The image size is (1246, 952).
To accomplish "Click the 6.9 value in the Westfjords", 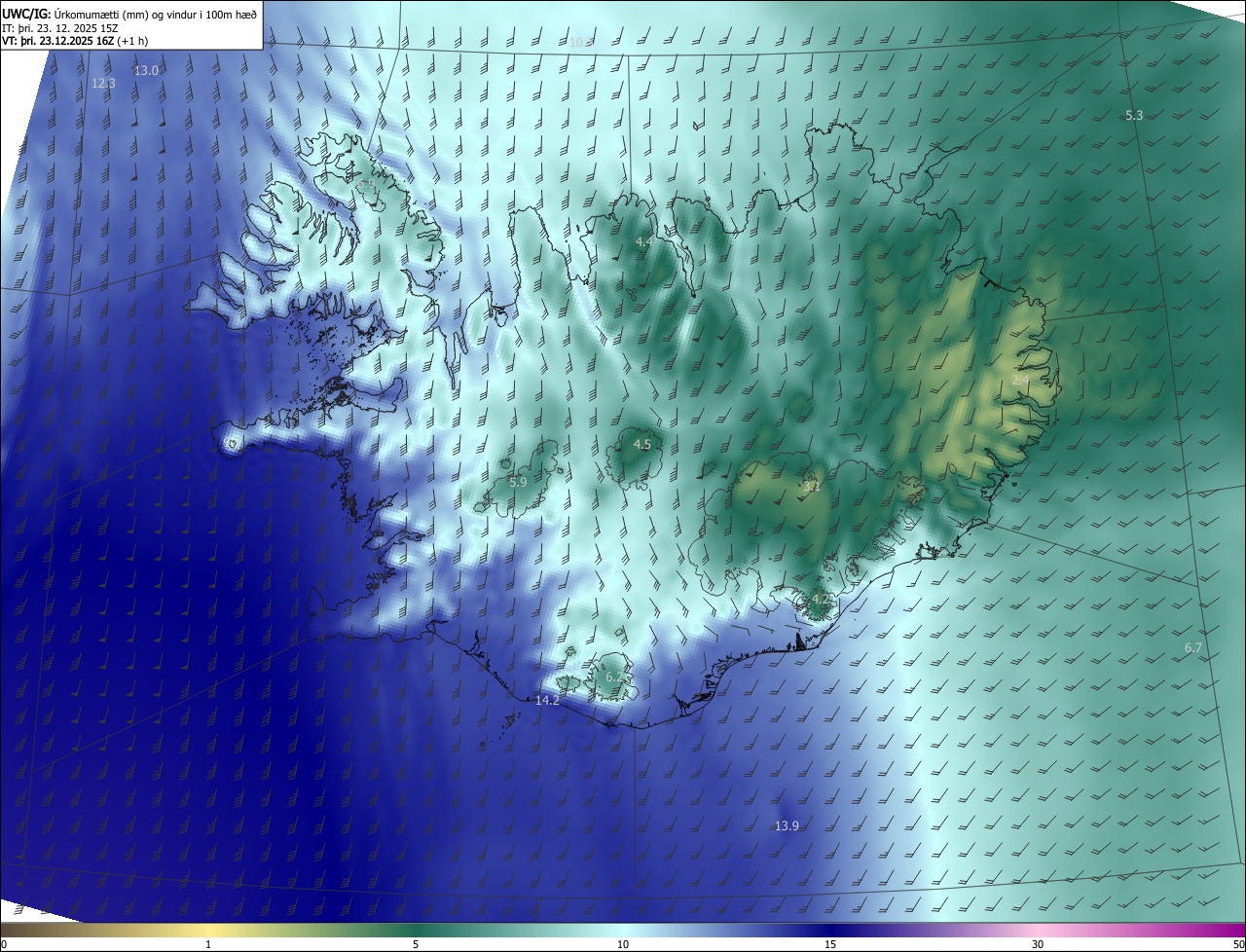I will click(366, 184).
